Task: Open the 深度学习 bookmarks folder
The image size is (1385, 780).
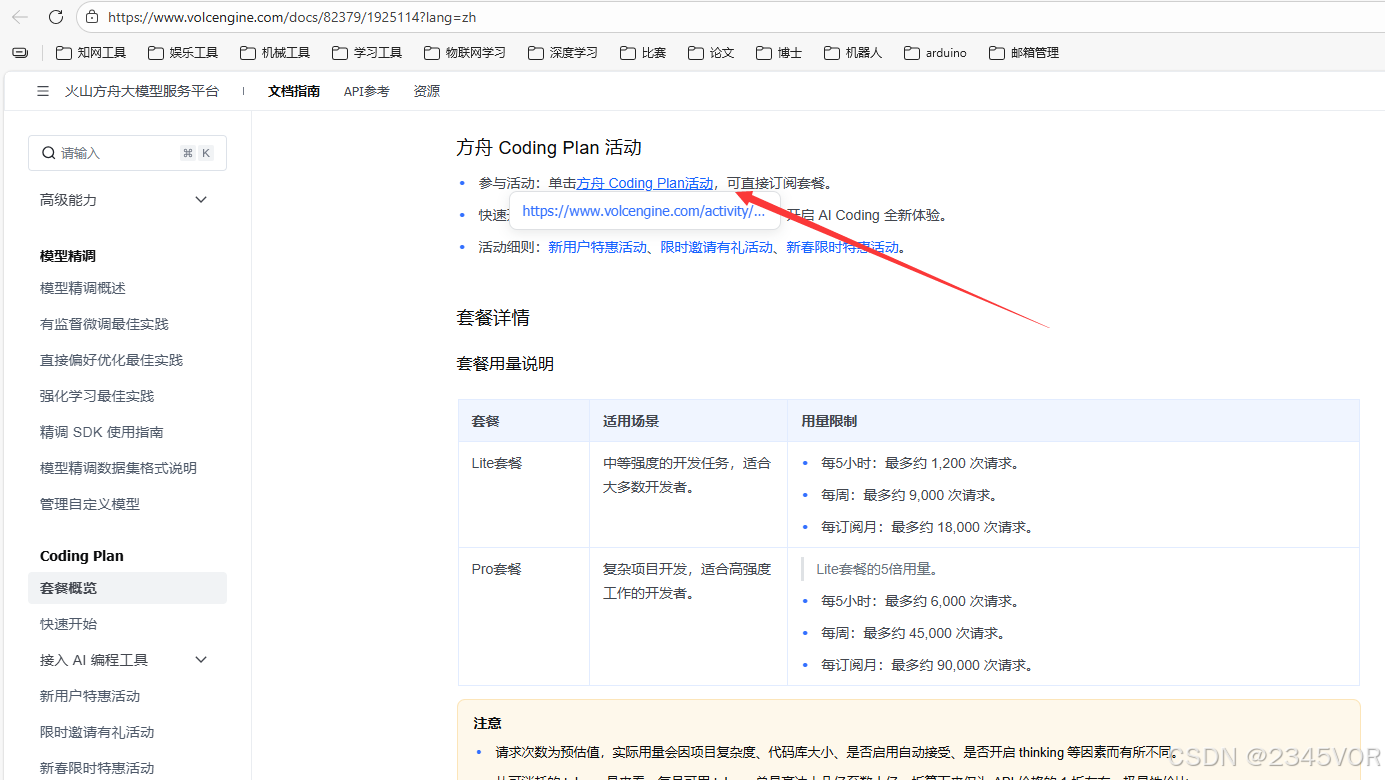Action: click(562, 52)
